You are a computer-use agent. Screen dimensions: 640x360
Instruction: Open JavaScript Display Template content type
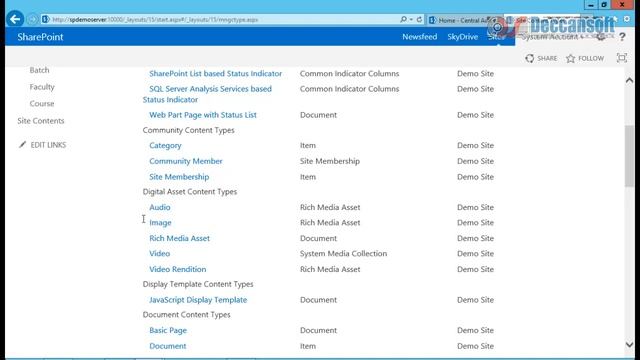[x=198, y=300]
